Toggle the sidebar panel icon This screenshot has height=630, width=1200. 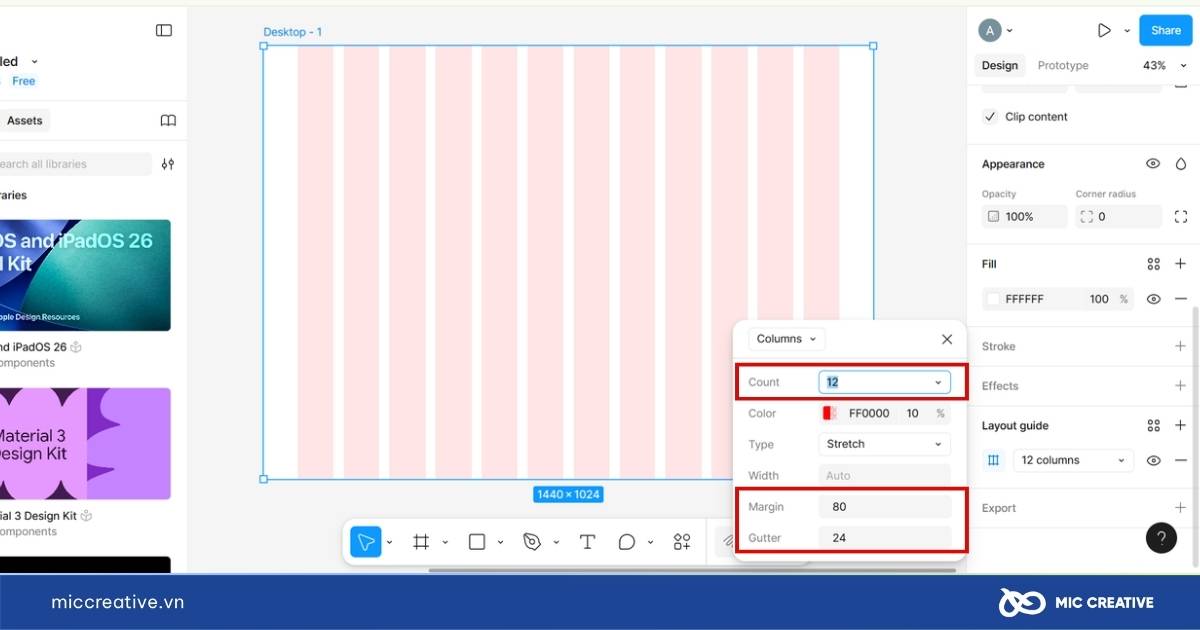pos(164,31)
